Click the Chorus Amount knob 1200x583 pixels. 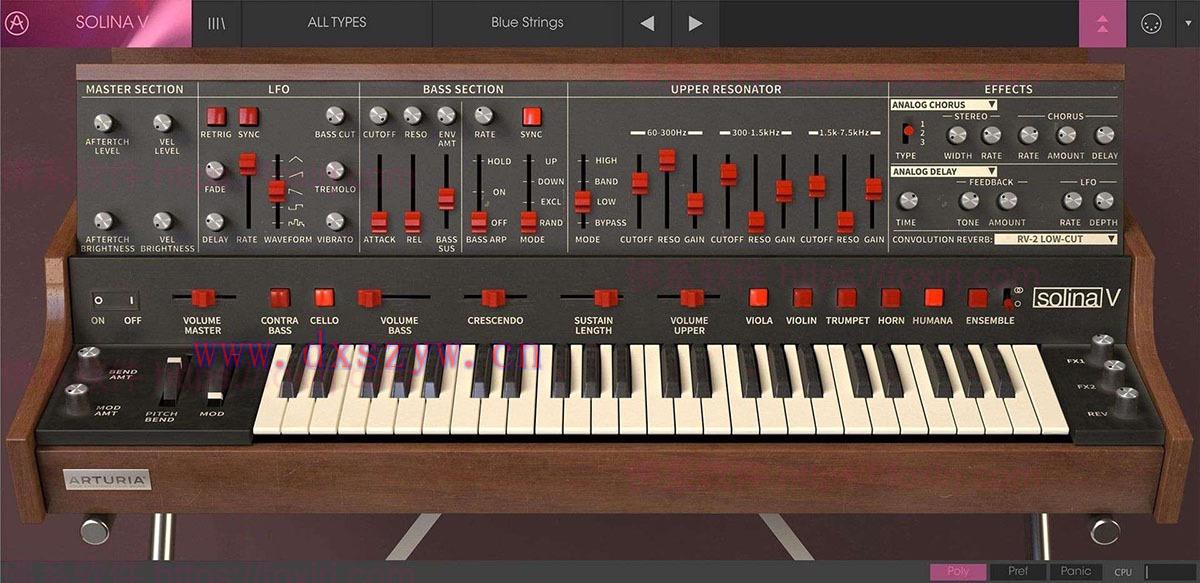[1066, 135]
